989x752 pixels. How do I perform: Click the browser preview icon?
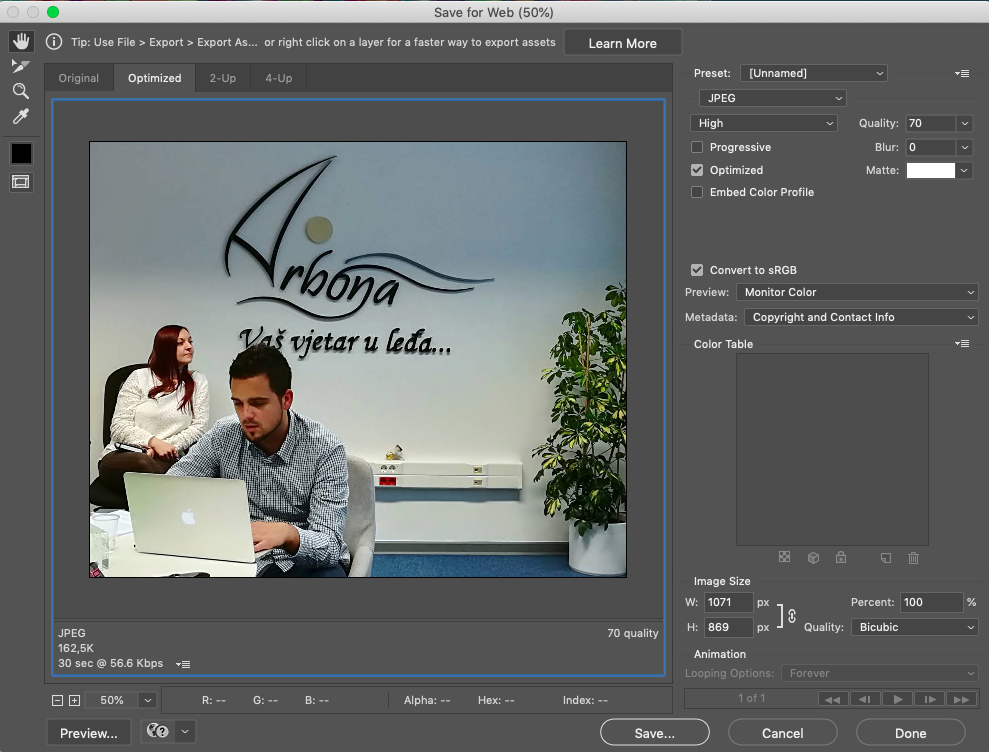[158, 731]
